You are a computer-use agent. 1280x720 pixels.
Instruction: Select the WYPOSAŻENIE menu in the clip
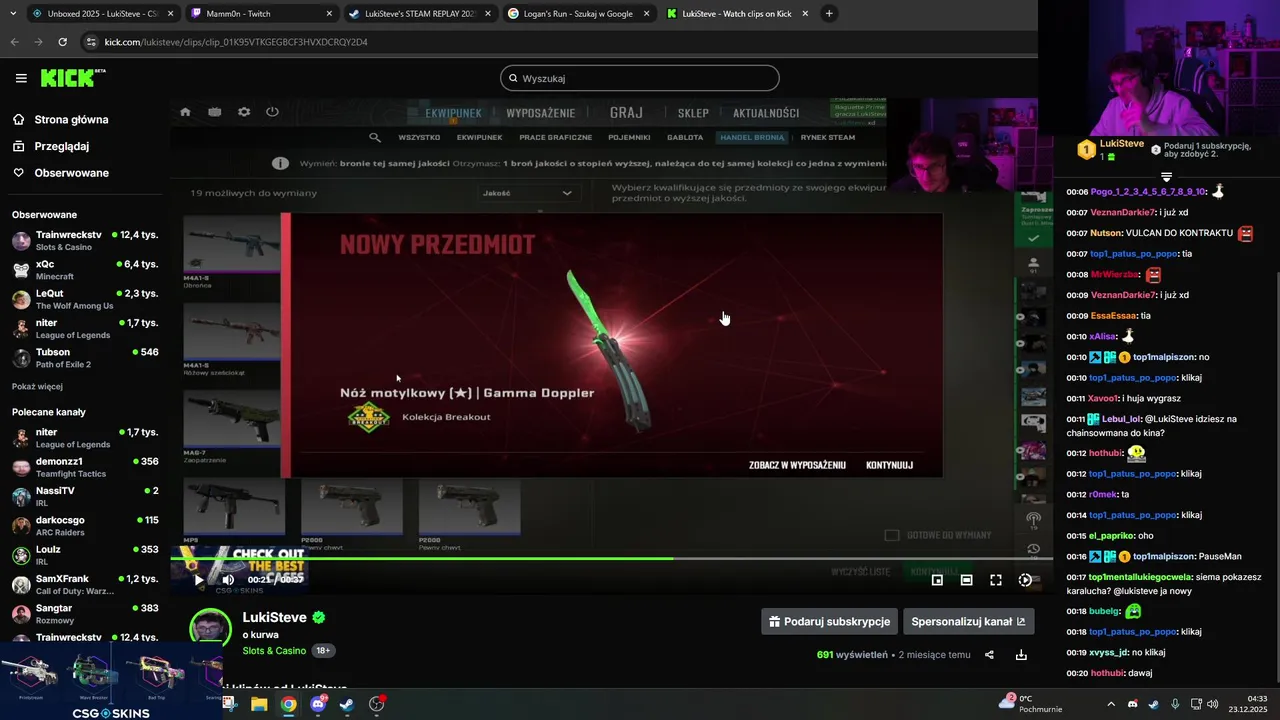tap(540, 113)
